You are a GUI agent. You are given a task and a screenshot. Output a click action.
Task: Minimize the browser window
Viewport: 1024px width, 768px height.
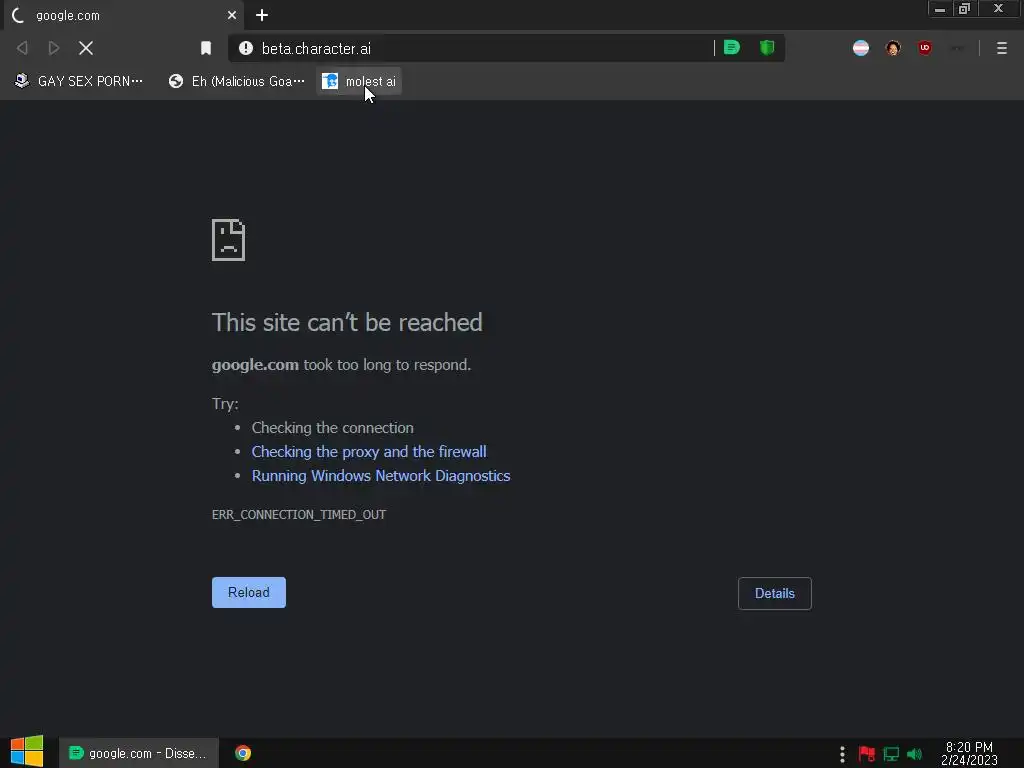tap(940, 8)
